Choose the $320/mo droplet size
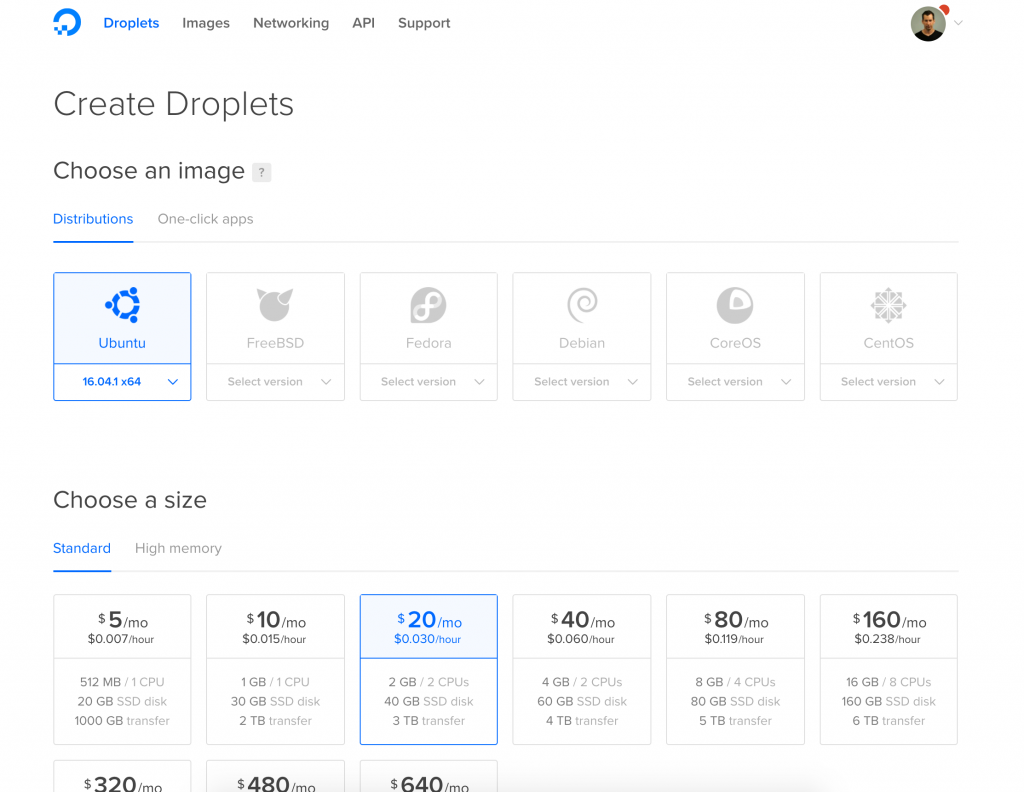The image size is (1024, 792). click(x=122, y=776)
